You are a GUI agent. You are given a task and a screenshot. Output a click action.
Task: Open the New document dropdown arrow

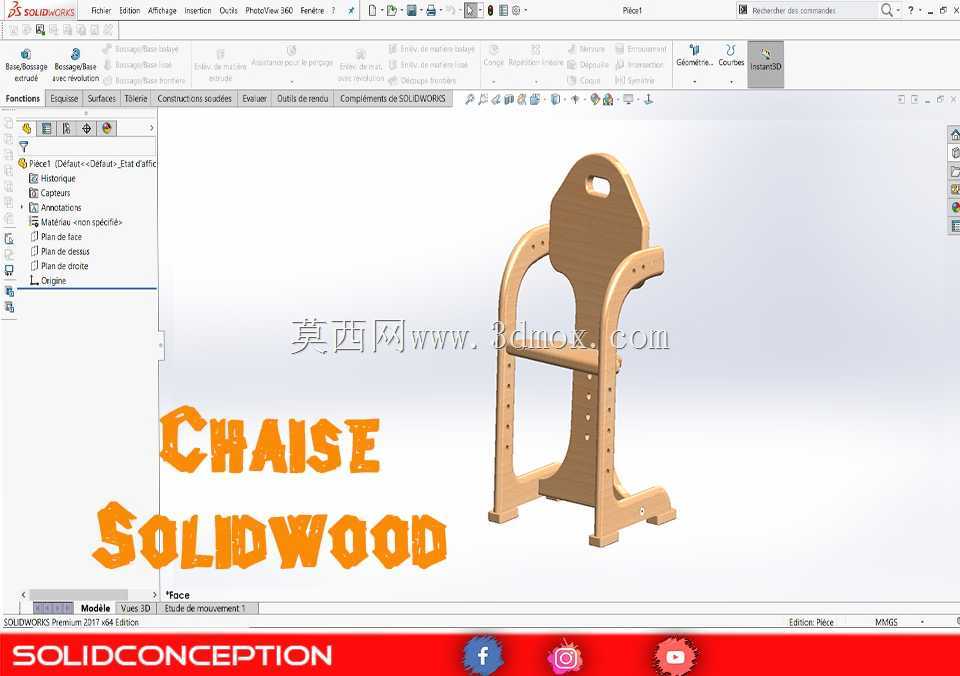pyautogui.click(x=381, y=10)
